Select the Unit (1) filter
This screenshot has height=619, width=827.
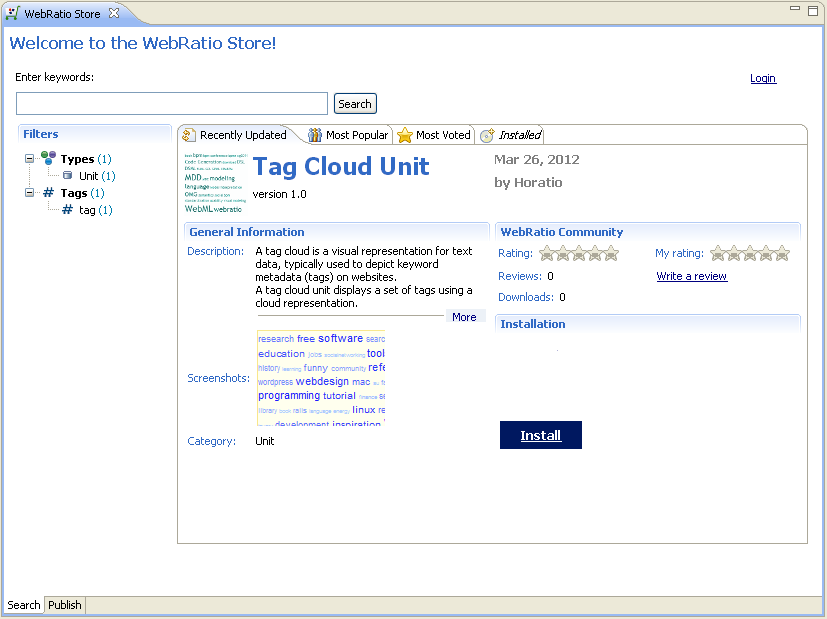[x=97, y=176]
